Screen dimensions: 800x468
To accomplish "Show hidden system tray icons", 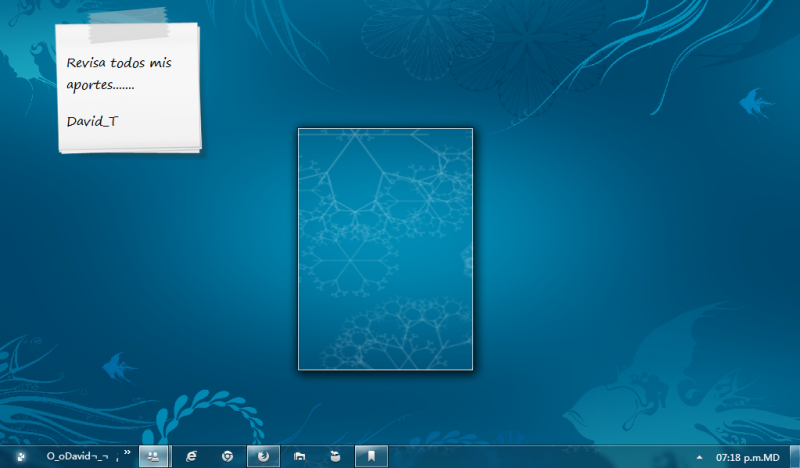I will click(699, 456).
